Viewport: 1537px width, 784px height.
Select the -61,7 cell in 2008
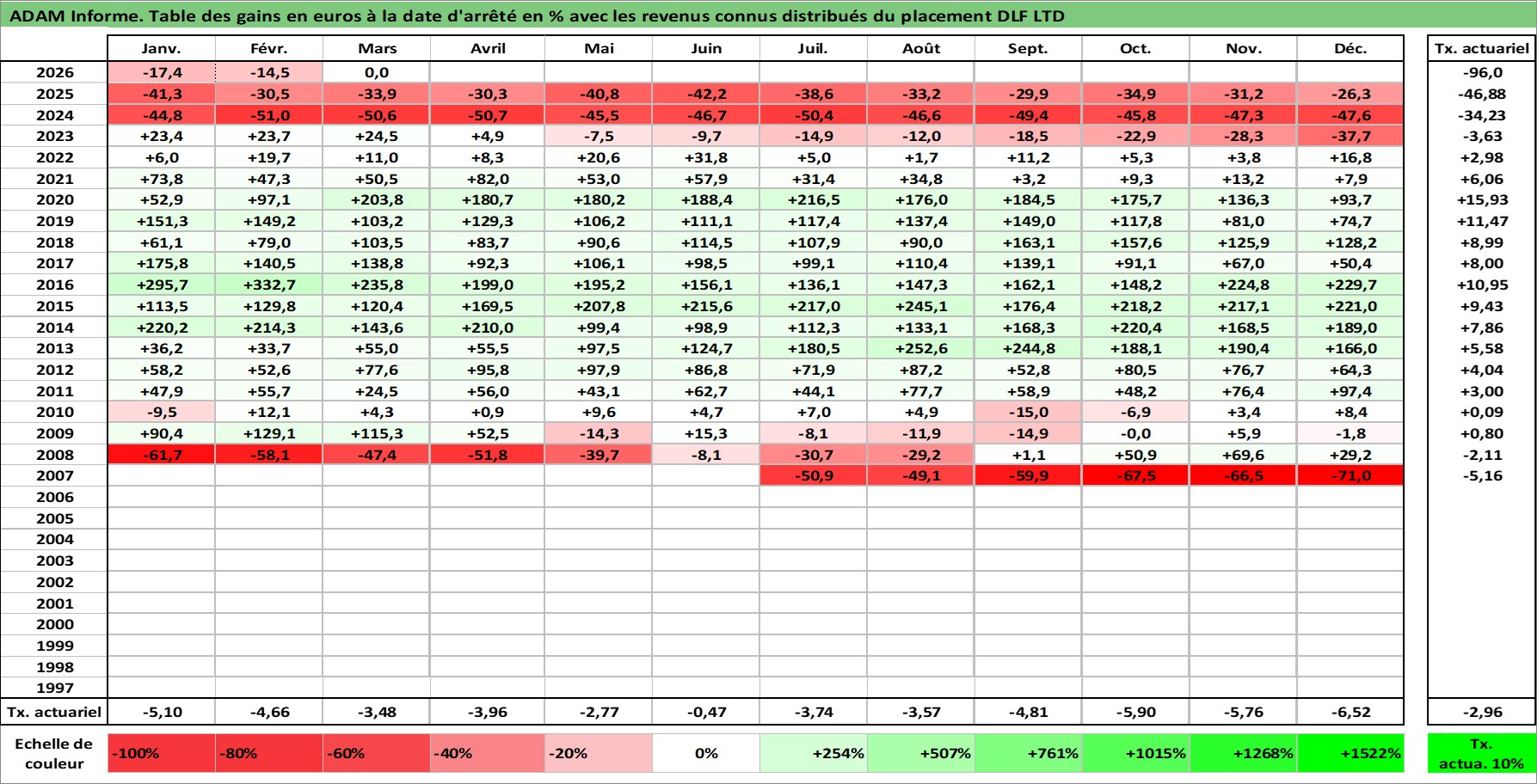click(162, 455)
